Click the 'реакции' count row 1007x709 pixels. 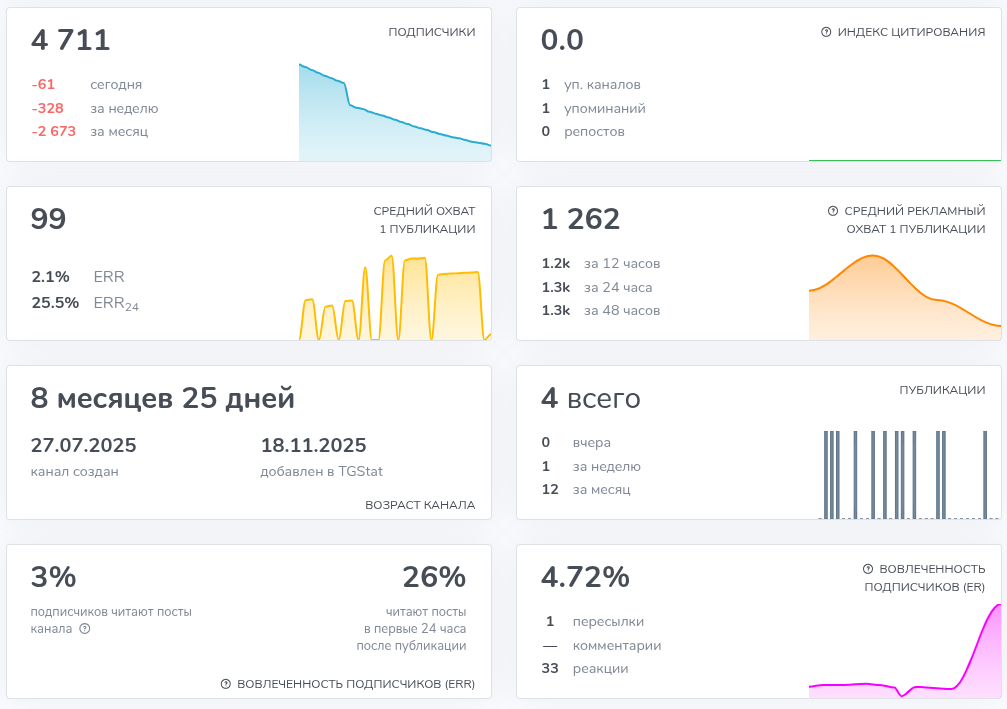585,668
